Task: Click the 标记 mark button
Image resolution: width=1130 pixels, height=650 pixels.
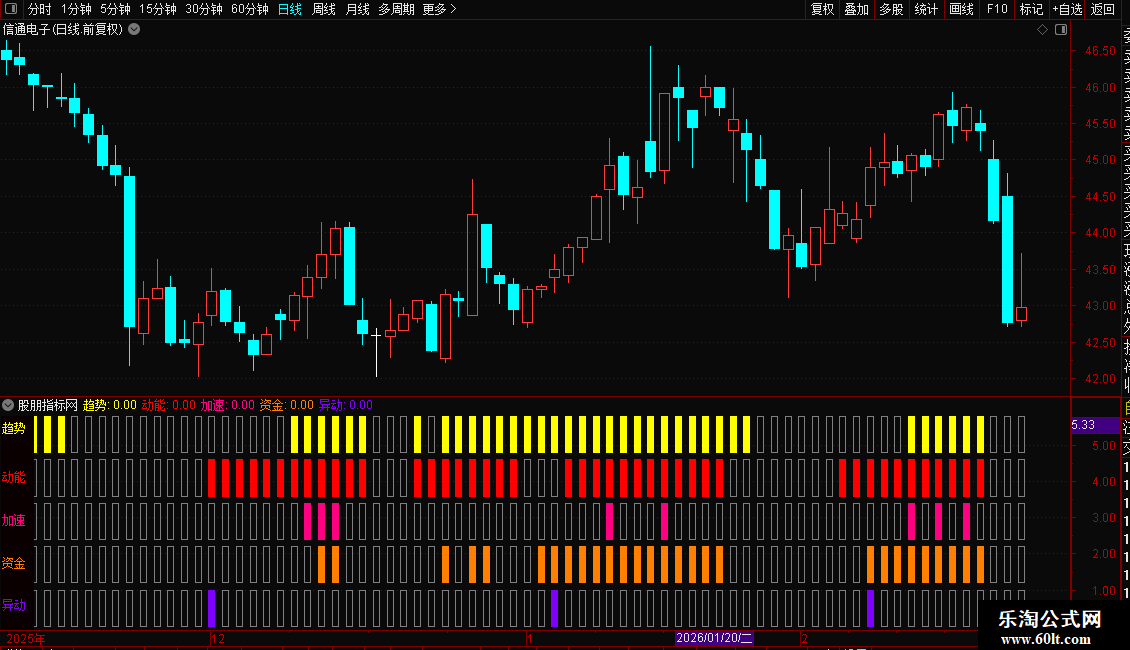Action: (1031, 9)
